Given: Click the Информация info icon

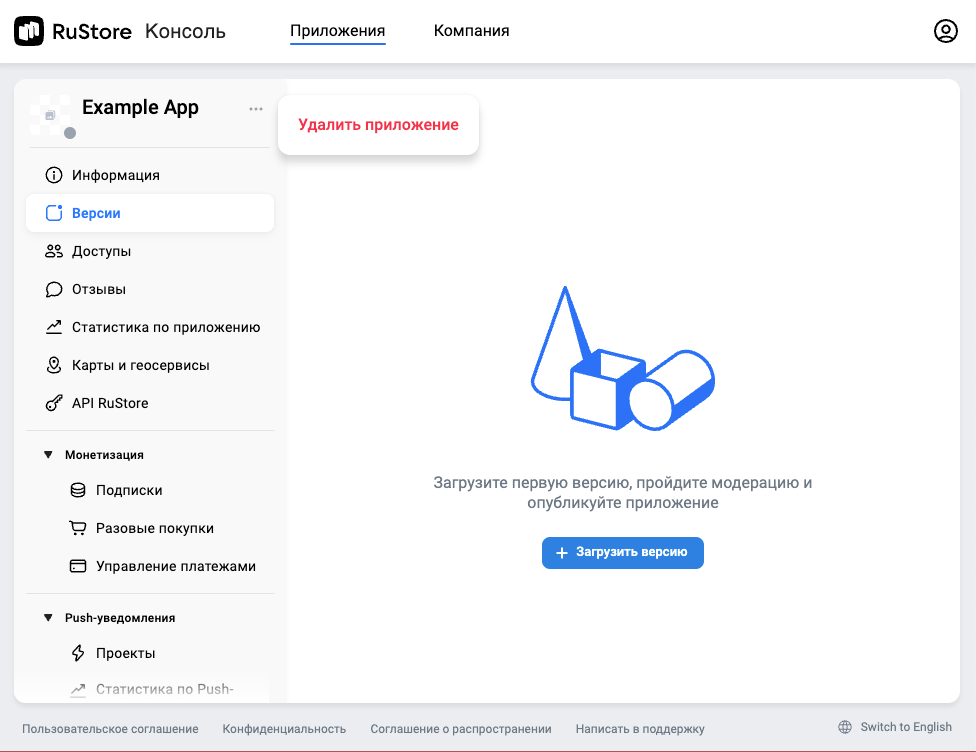Looking at the screenshot, I should pos(54,175).
